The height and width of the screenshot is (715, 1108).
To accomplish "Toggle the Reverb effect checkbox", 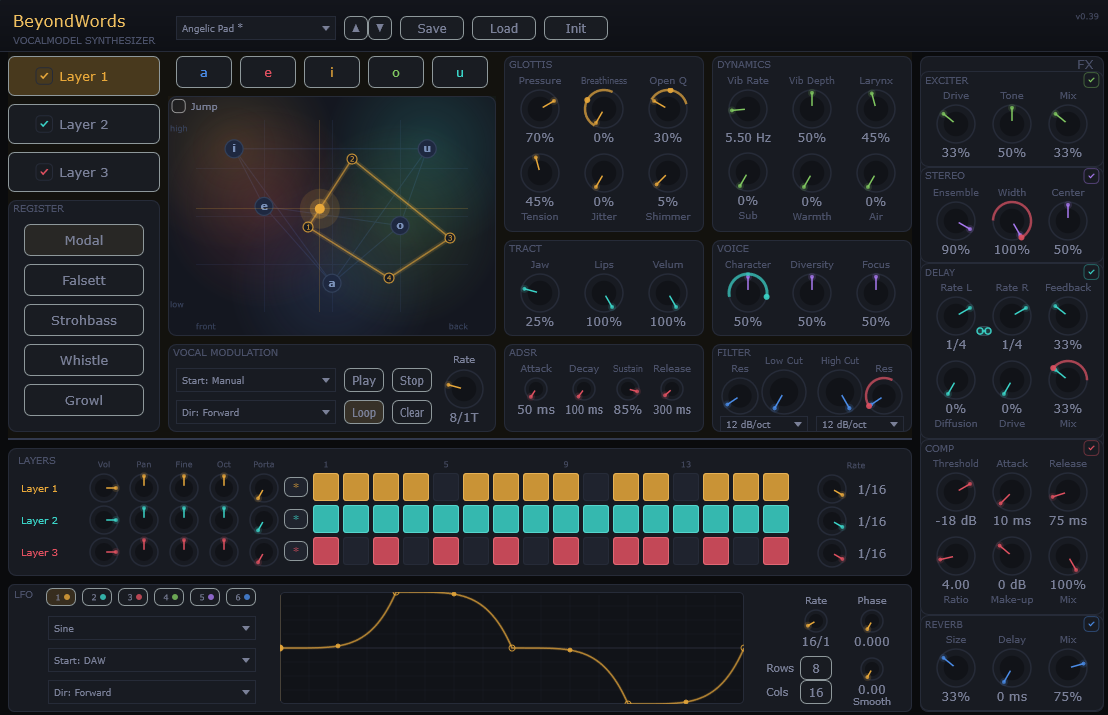I will [1091, 624].
